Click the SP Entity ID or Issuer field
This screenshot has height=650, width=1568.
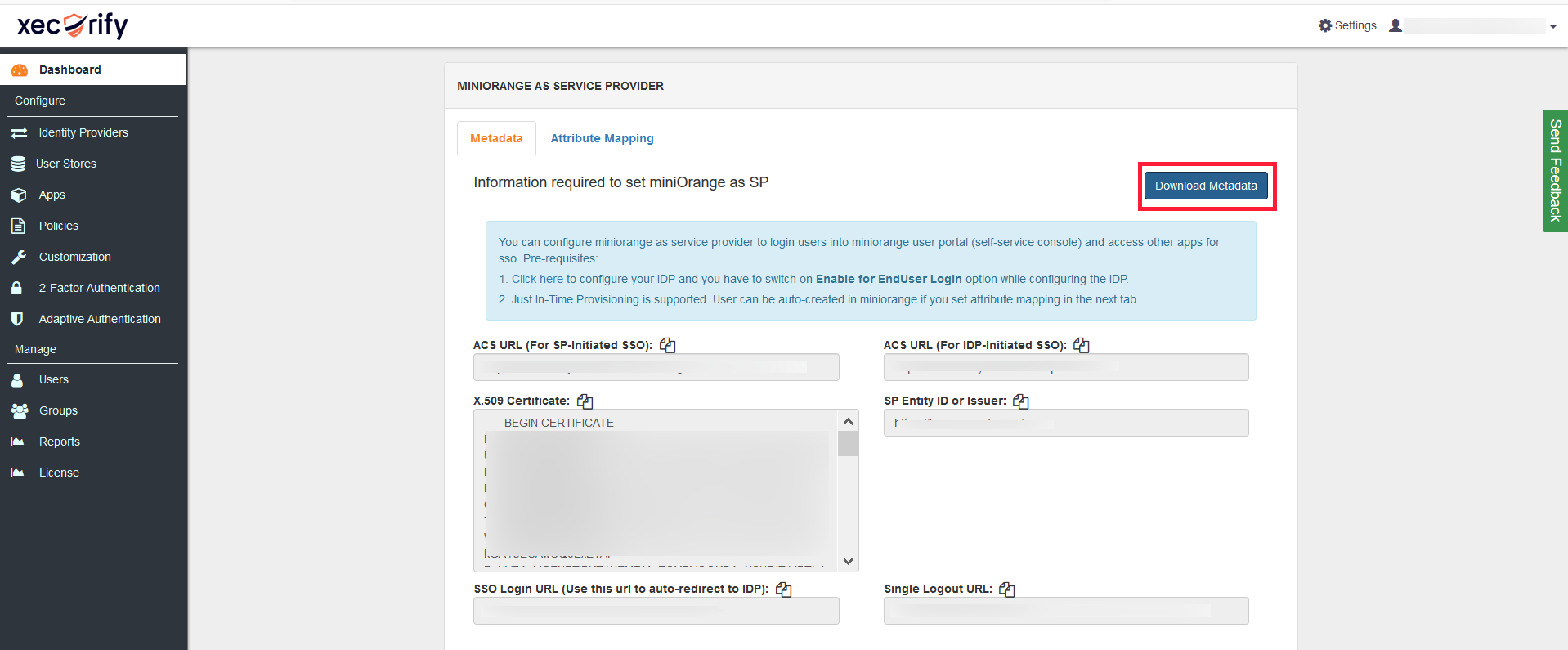tap(1066, 423)
